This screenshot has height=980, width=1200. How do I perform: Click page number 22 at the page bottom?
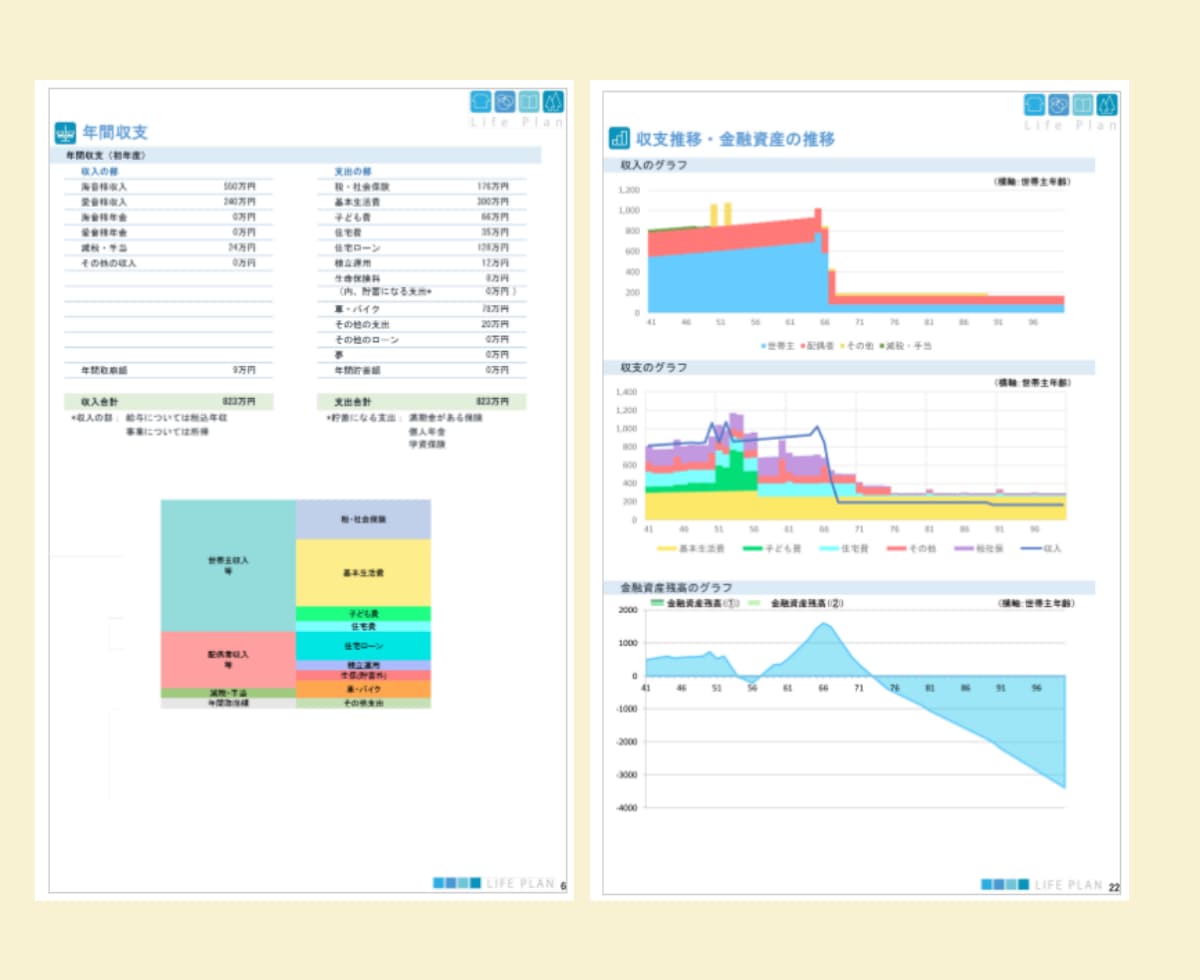coord(1114,887)
